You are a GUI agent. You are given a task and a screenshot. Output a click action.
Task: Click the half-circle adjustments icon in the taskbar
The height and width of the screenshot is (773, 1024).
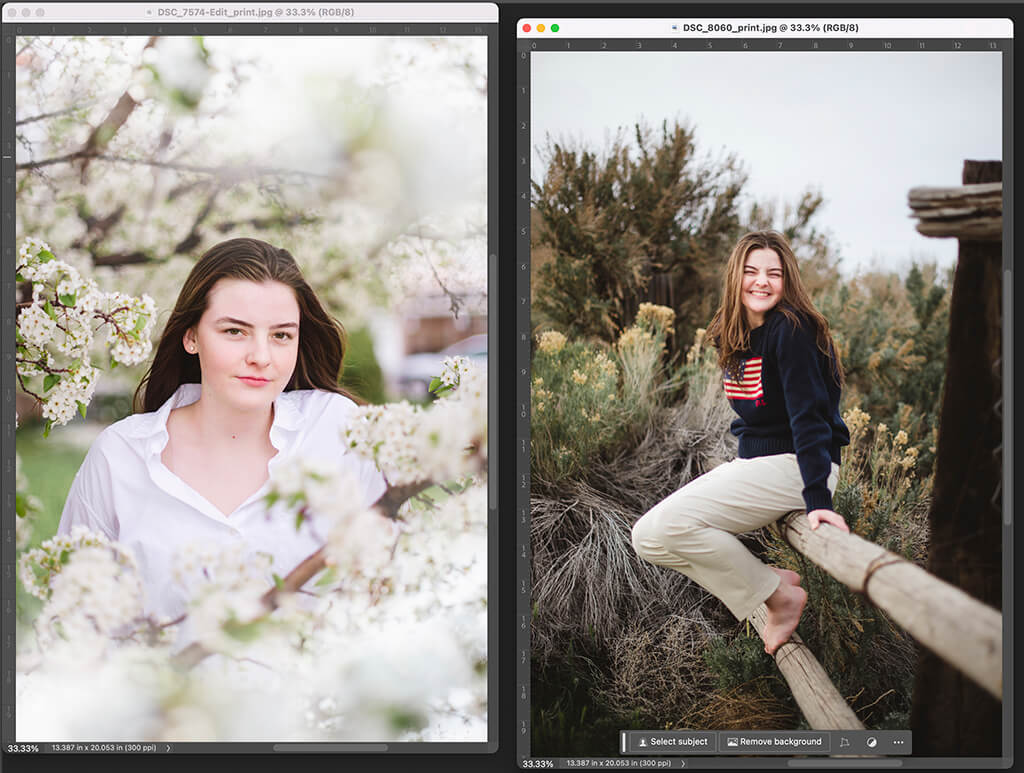click(x=872, y=742)
